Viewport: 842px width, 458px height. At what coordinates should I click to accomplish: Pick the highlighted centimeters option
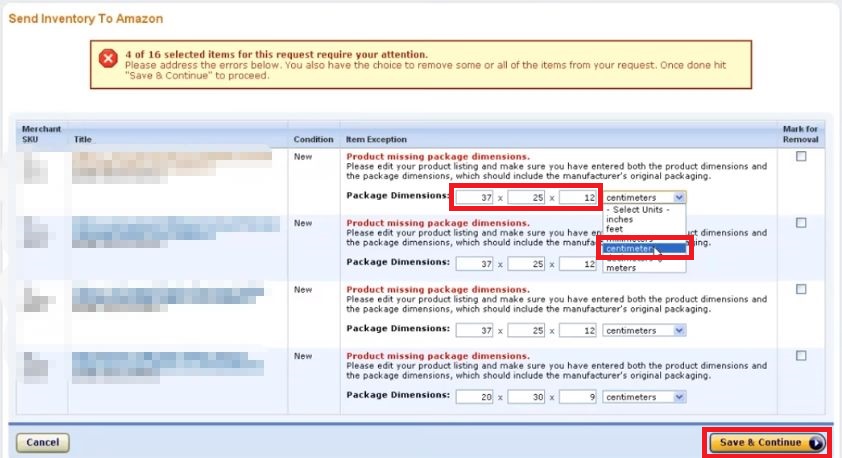[x=630, y=249]
